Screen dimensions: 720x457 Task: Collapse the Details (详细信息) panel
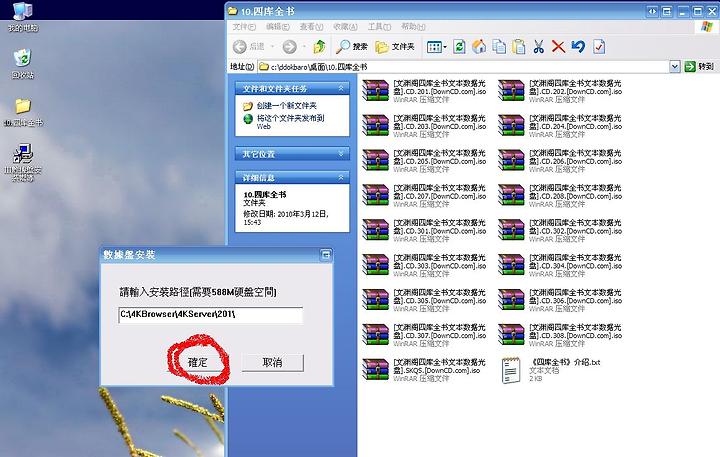click(341, 177)
